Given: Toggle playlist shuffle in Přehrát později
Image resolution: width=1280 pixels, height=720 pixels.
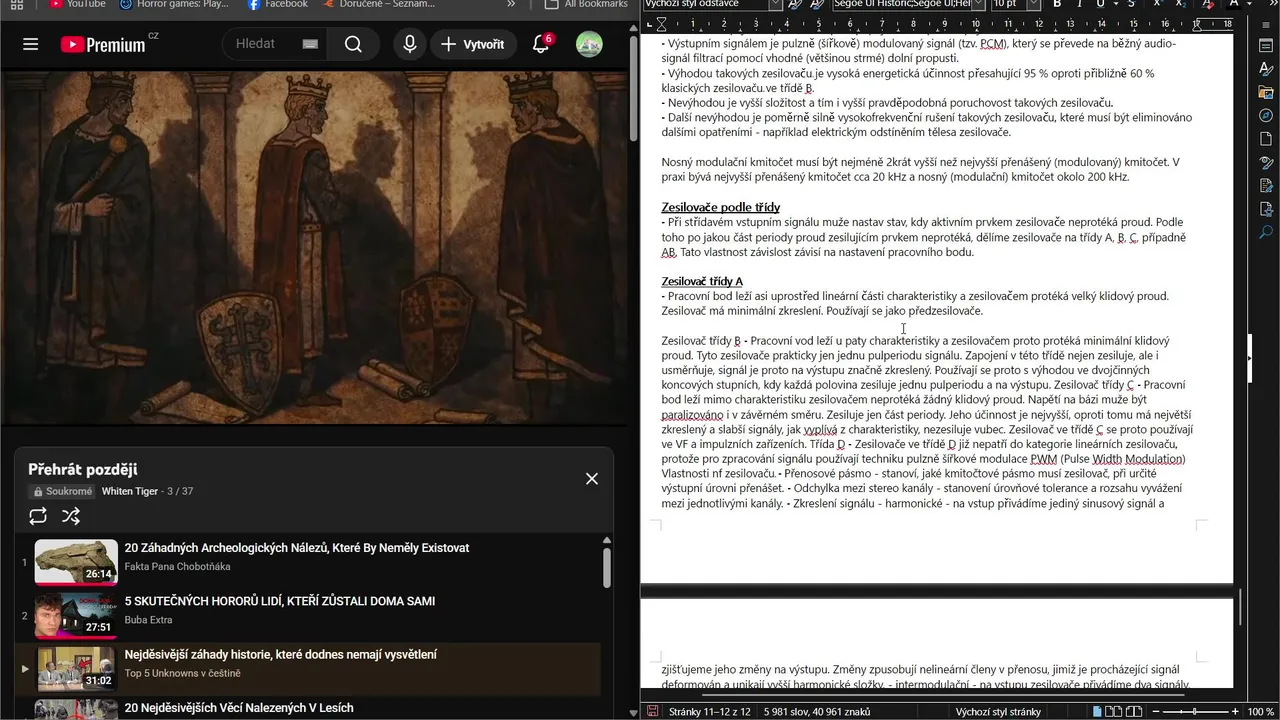Looking at the screenshot, I should pos(71,516).
